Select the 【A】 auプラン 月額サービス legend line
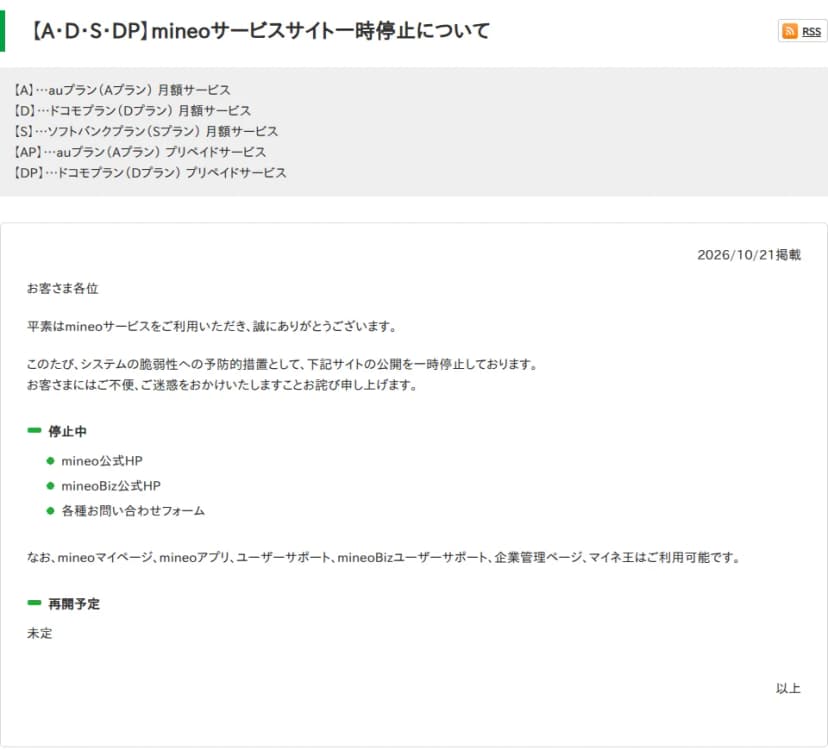 click(122, 90)
